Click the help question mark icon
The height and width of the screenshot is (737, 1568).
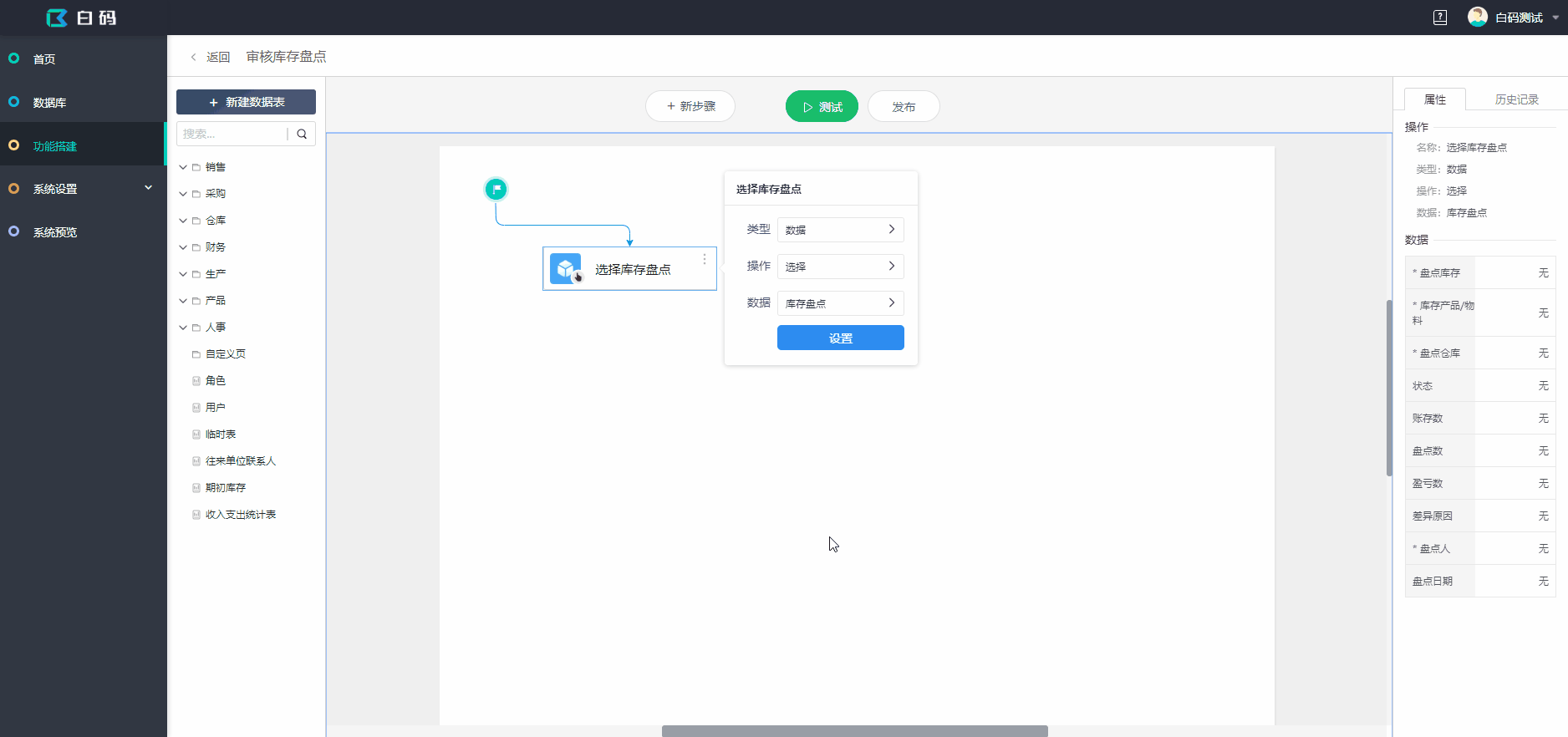[1440, 18]
